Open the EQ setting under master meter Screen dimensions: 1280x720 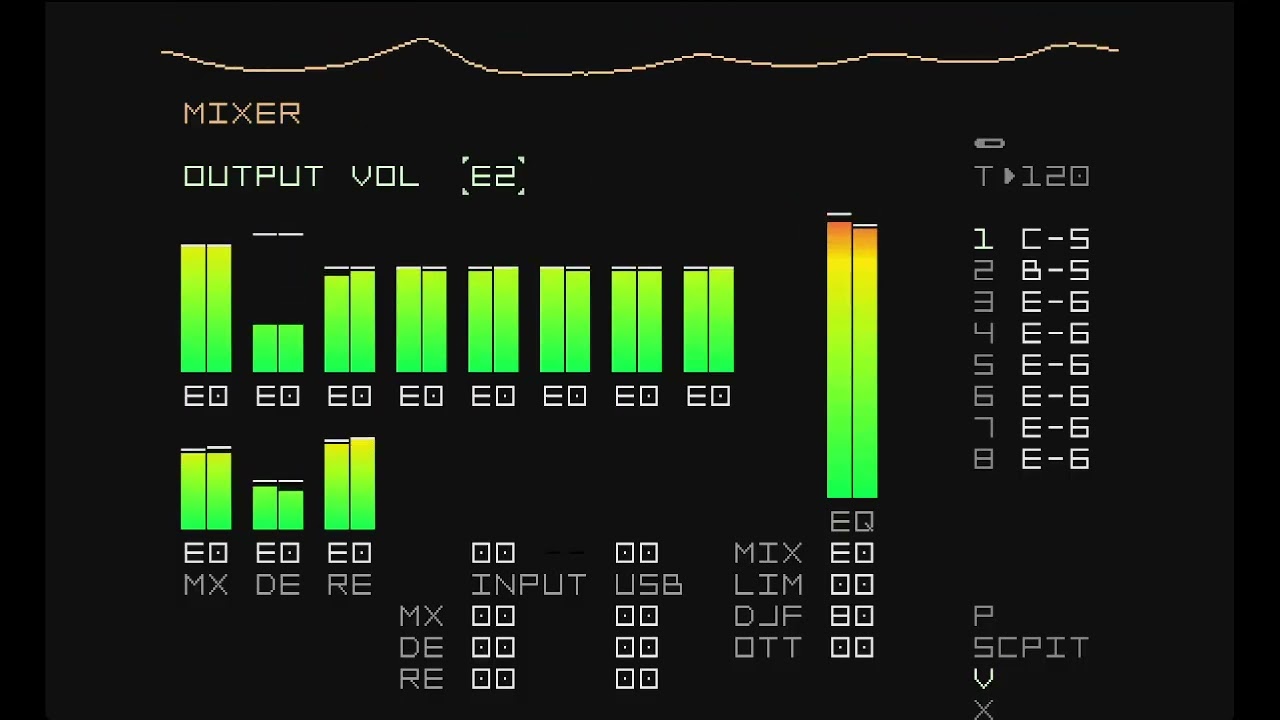tap(852, 521)
